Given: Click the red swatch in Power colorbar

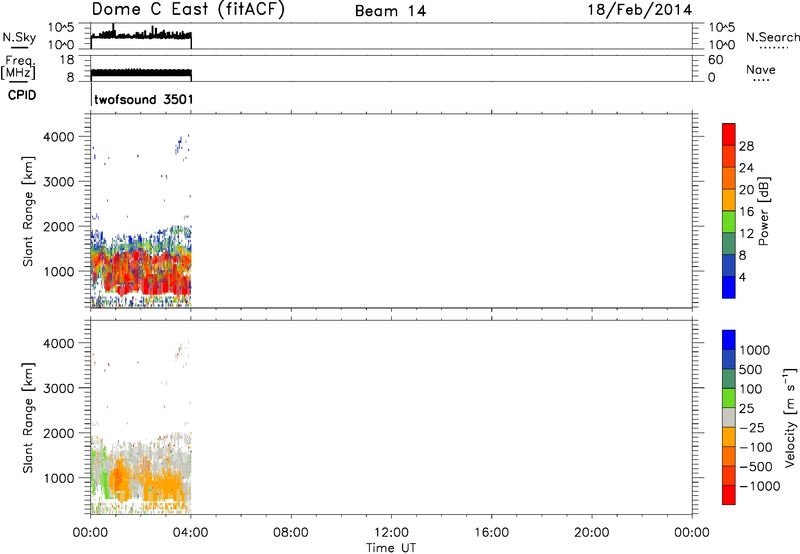Looking at the screenshot, I should [x=729, y=134].
